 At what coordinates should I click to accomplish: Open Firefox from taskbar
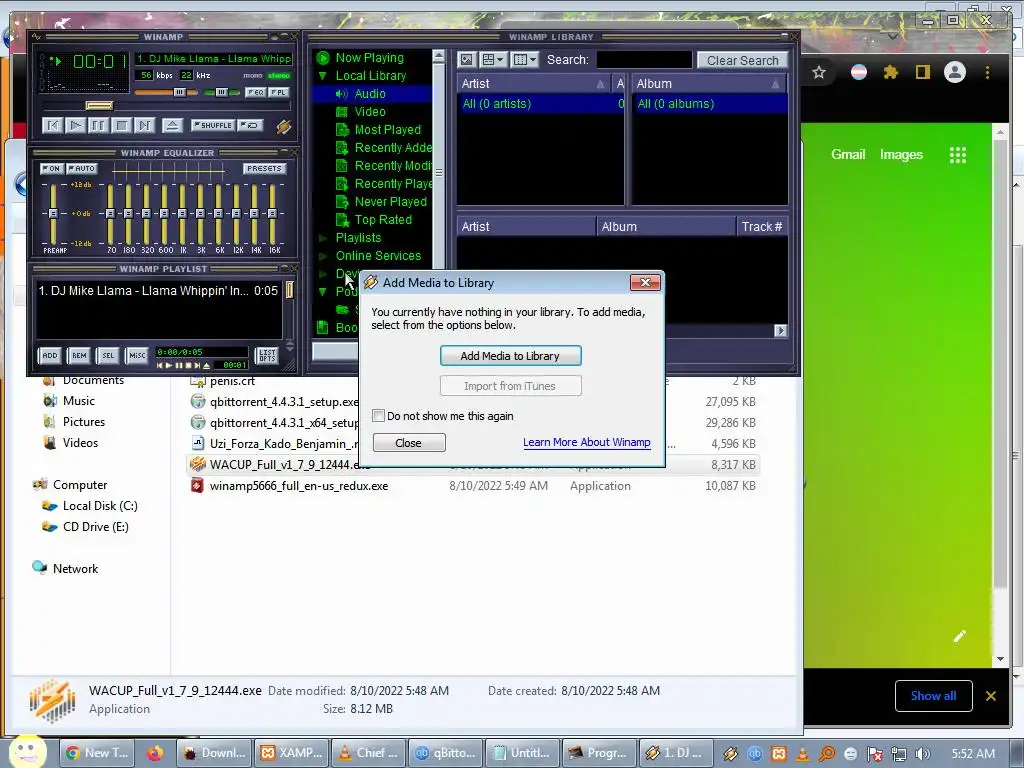[155, 753]
